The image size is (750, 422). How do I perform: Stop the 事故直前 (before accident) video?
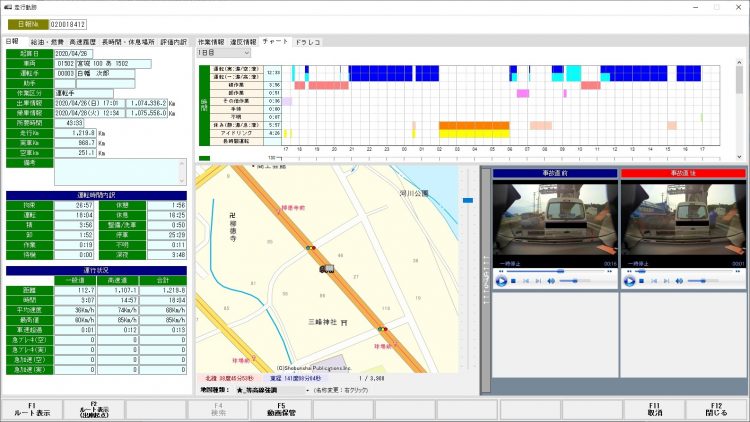click(514, 281)
